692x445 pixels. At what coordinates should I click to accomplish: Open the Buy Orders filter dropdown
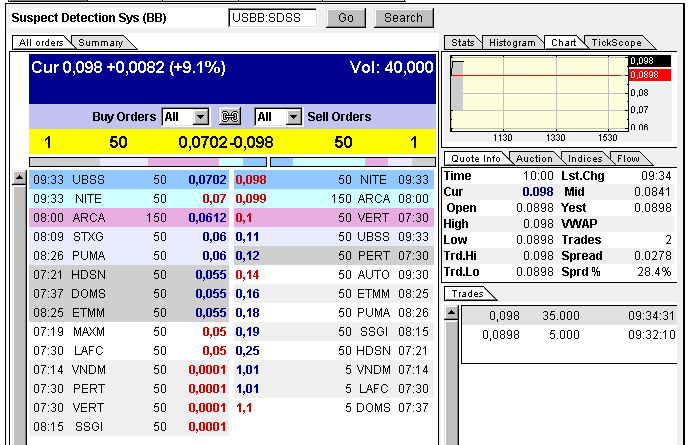200,117
